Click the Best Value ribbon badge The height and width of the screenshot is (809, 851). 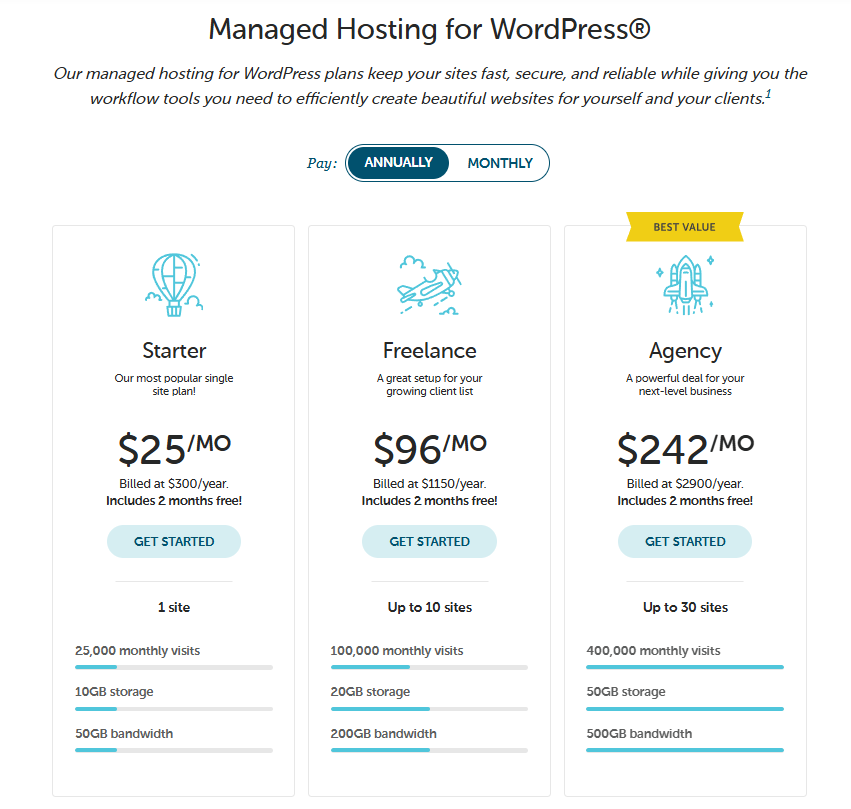pyautogui.click(x=684, y=227)
